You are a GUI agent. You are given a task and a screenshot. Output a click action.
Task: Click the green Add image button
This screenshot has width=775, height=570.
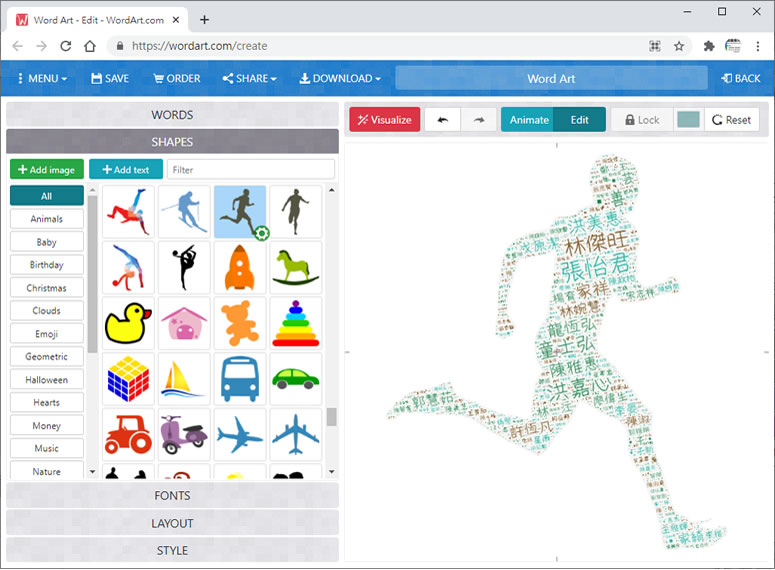47,170
